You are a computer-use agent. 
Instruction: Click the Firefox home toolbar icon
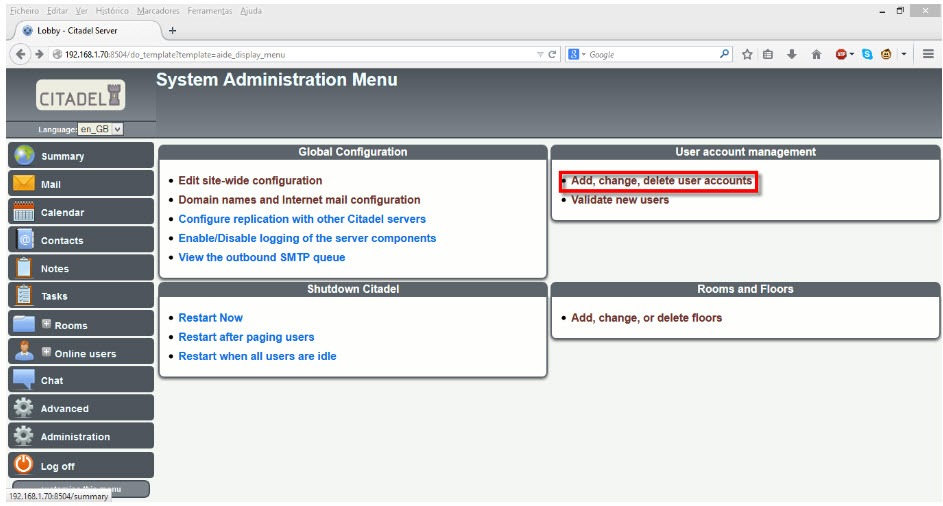pyautogui.click(x=816, y=54)
